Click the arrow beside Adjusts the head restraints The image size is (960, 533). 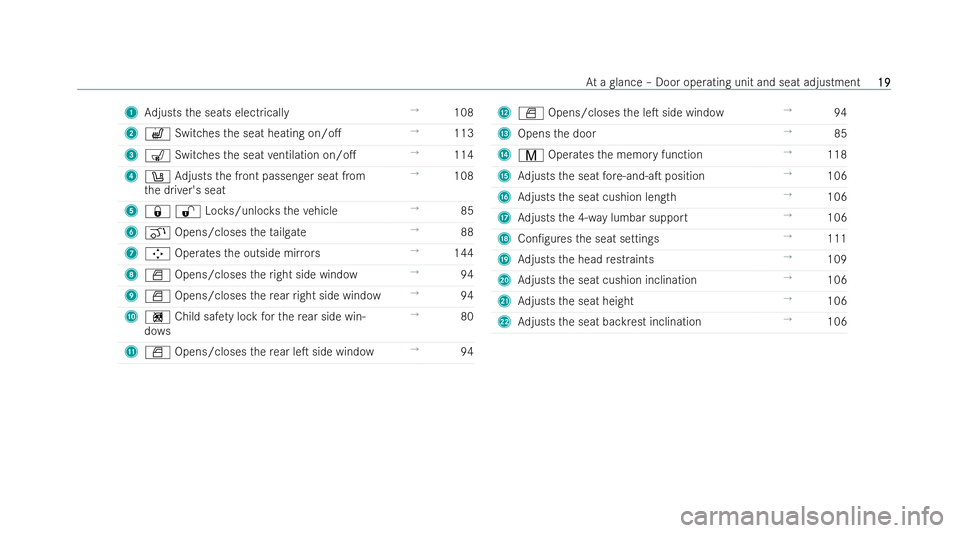tap(788, 258)
